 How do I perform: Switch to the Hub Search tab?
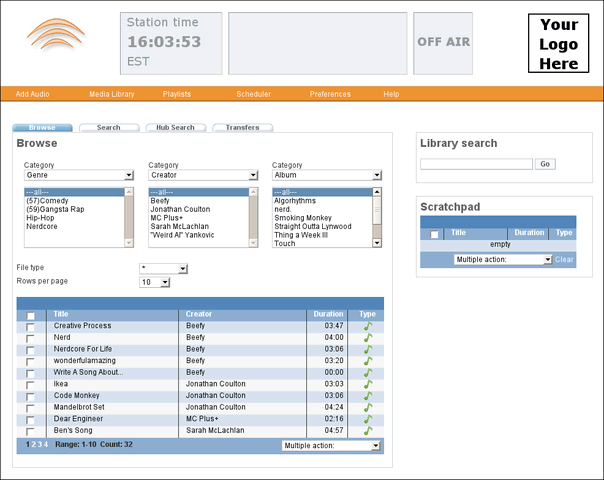[176, 128]
